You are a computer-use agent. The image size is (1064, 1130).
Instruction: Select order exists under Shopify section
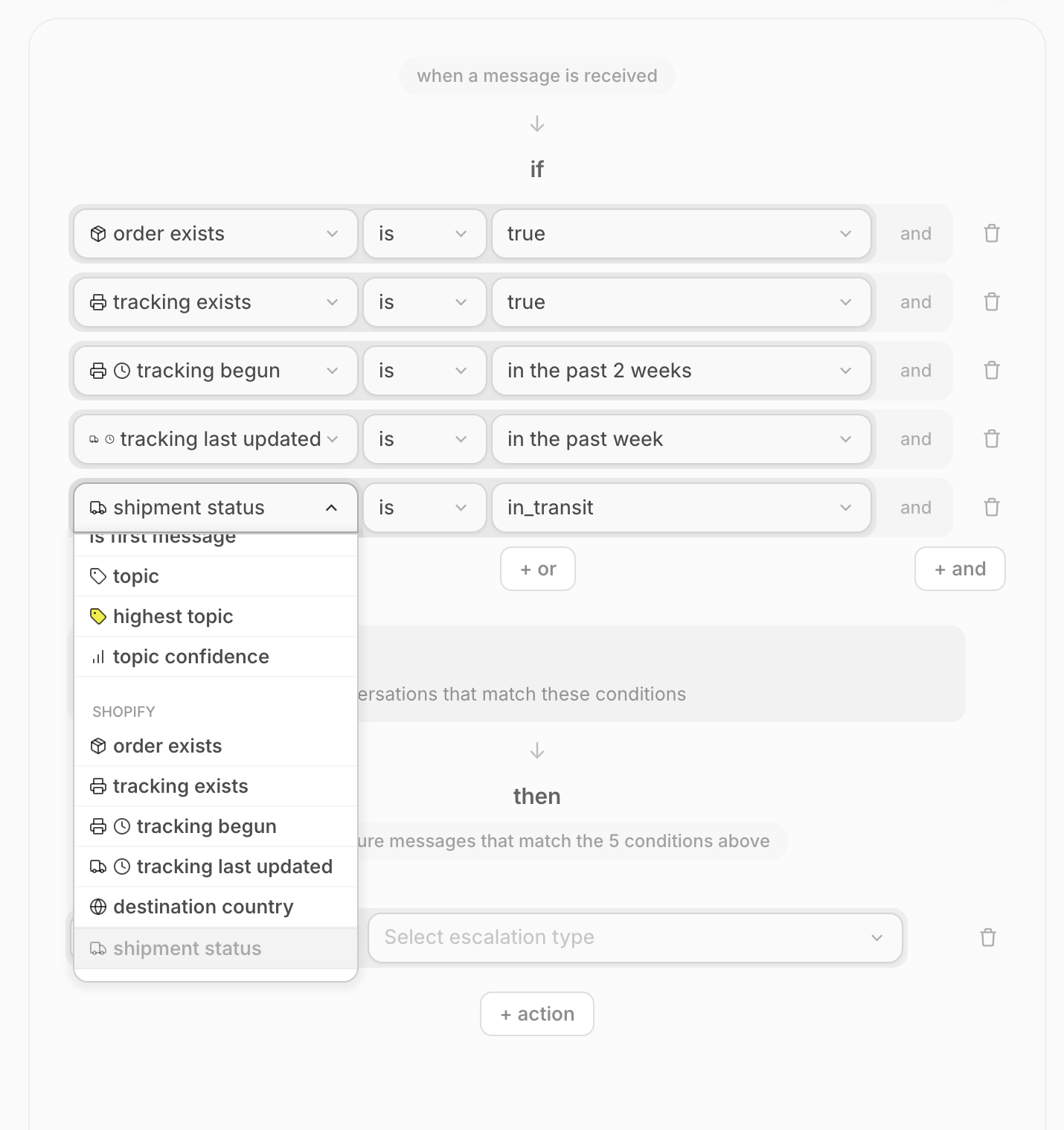point(167,746)
